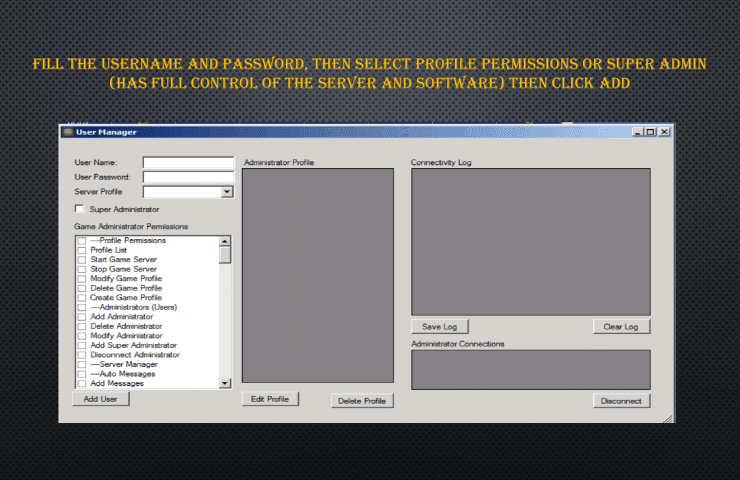Screen dimensions: 740x480
Task: Click inside the Administrator Connections list
Action: 531,370
